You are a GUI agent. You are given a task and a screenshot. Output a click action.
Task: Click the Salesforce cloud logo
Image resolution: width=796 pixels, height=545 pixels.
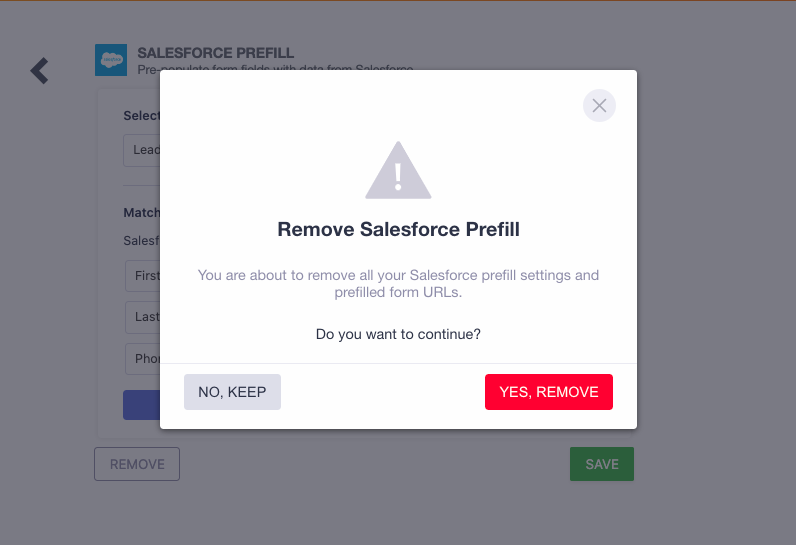point(111,60)
